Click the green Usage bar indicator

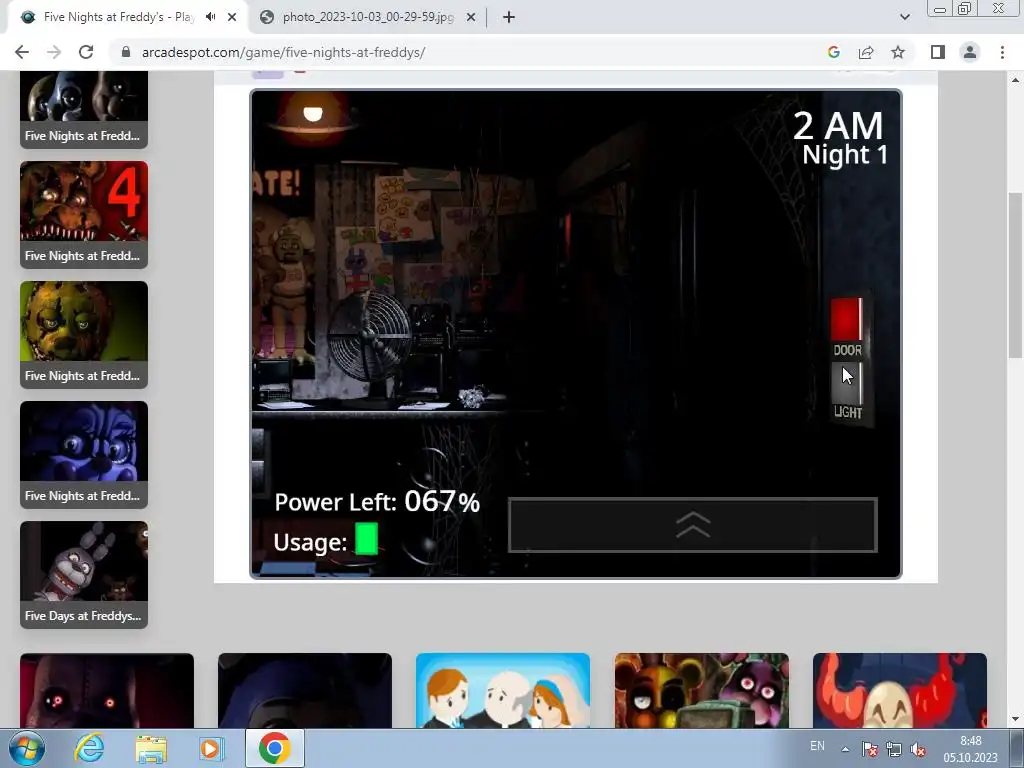pyautogui.click(x=366, y=539)
